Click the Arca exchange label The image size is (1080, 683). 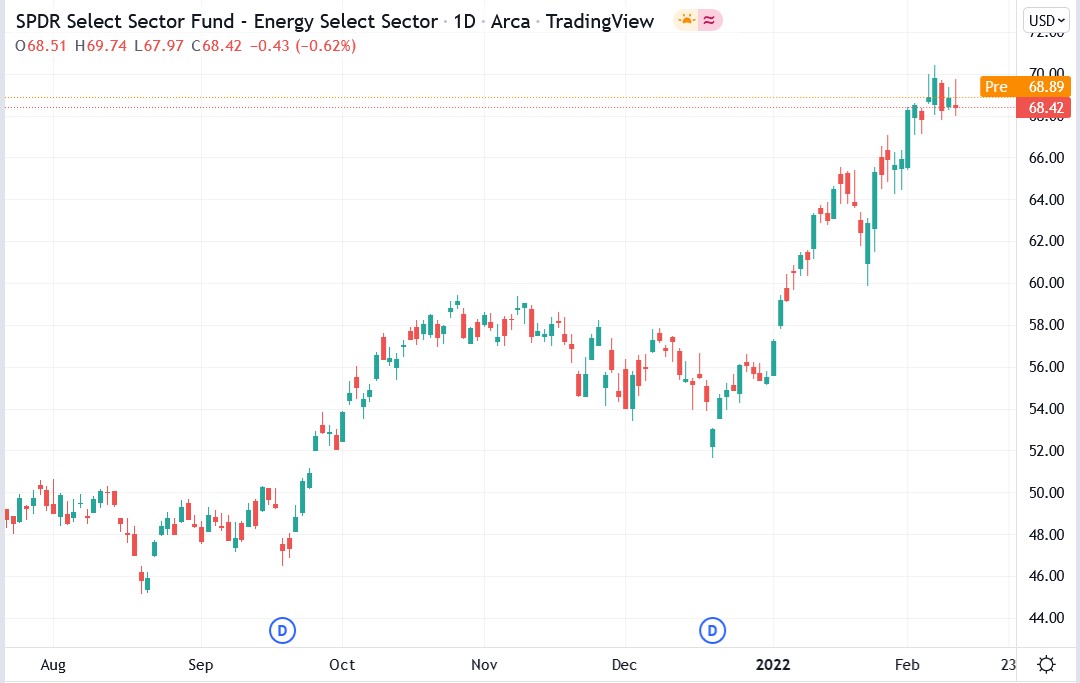coord(510,21)
